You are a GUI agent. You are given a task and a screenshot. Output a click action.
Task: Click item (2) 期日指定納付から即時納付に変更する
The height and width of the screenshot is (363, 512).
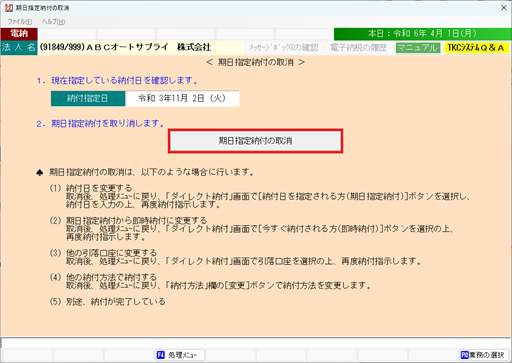pos(128,220)
